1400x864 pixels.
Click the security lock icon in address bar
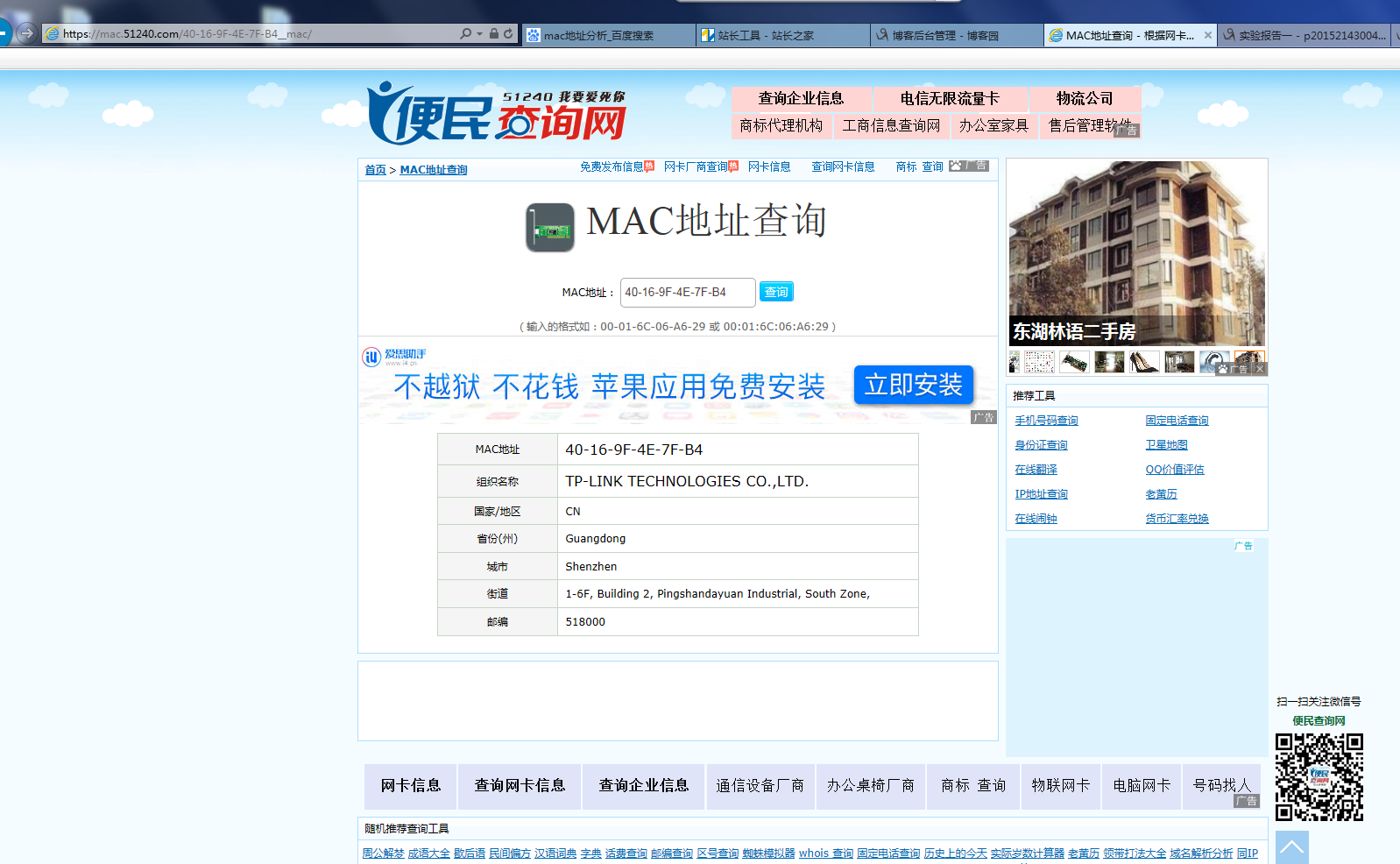click(494, 34)
